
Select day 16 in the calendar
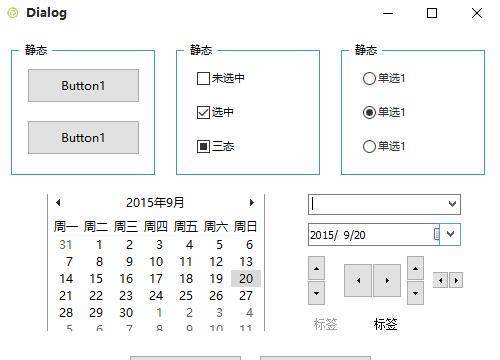coord(126,279)
